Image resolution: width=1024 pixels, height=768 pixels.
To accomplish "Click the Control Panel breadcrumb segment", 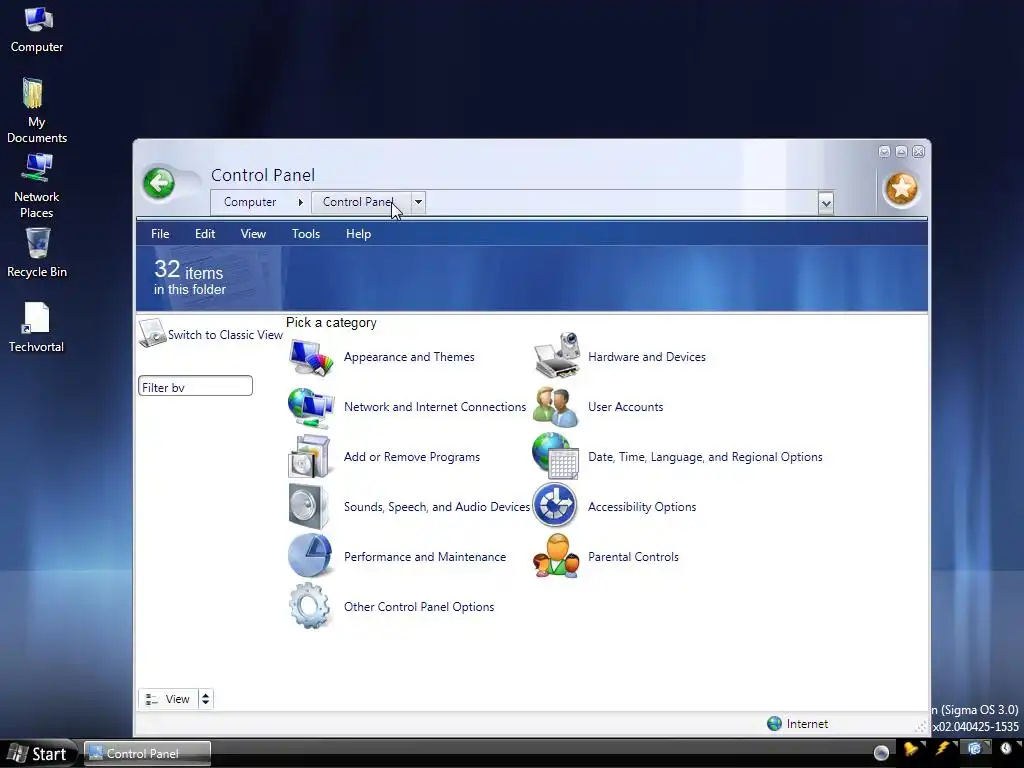I will point(361,202).
